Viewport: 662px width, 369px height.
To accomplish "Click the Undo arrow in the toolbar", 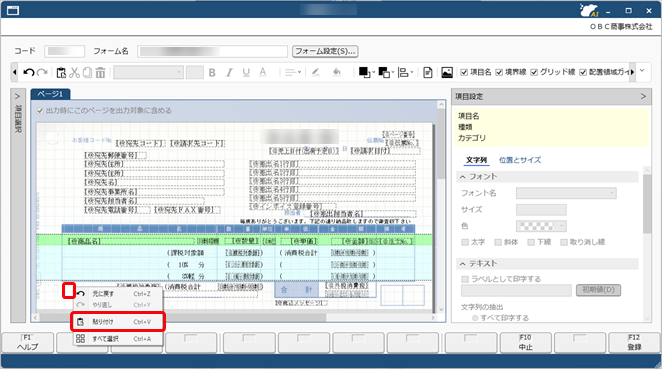I will tap(28, 73).
